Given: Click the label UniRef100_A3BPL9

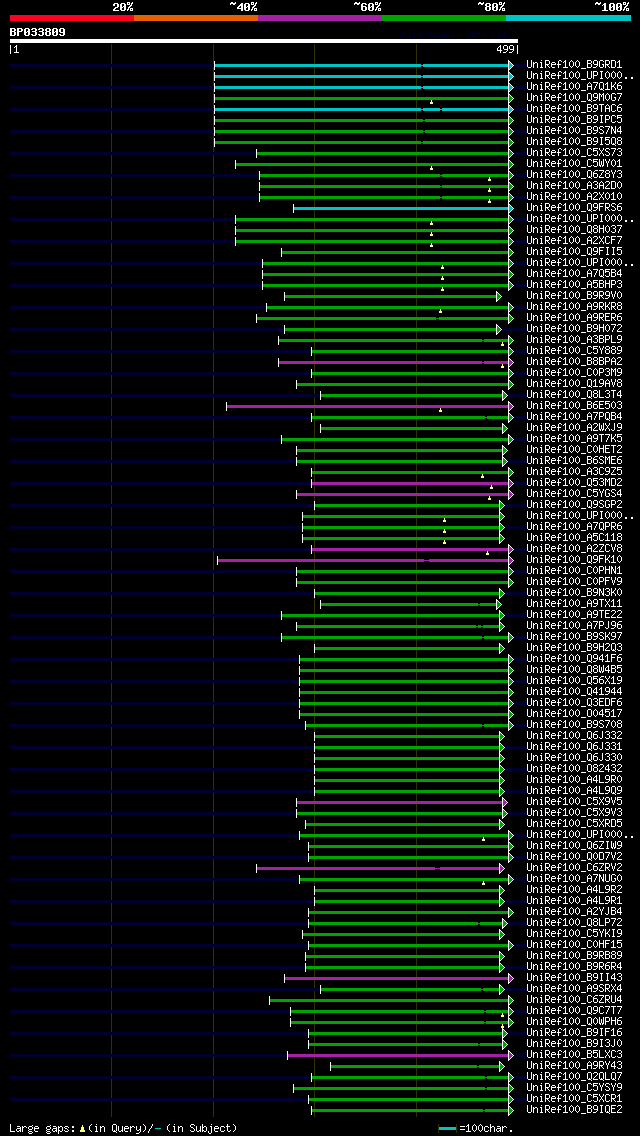Looking at the screenshot, I should pos(574,340).
